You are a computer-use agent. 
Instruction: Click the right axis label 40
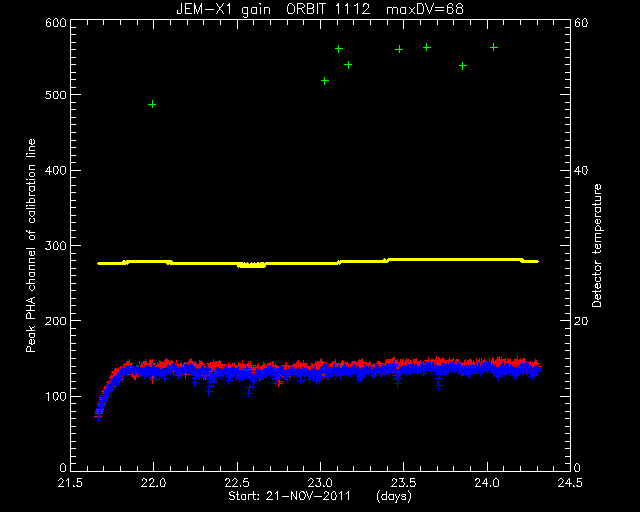(x=581, y=170)
